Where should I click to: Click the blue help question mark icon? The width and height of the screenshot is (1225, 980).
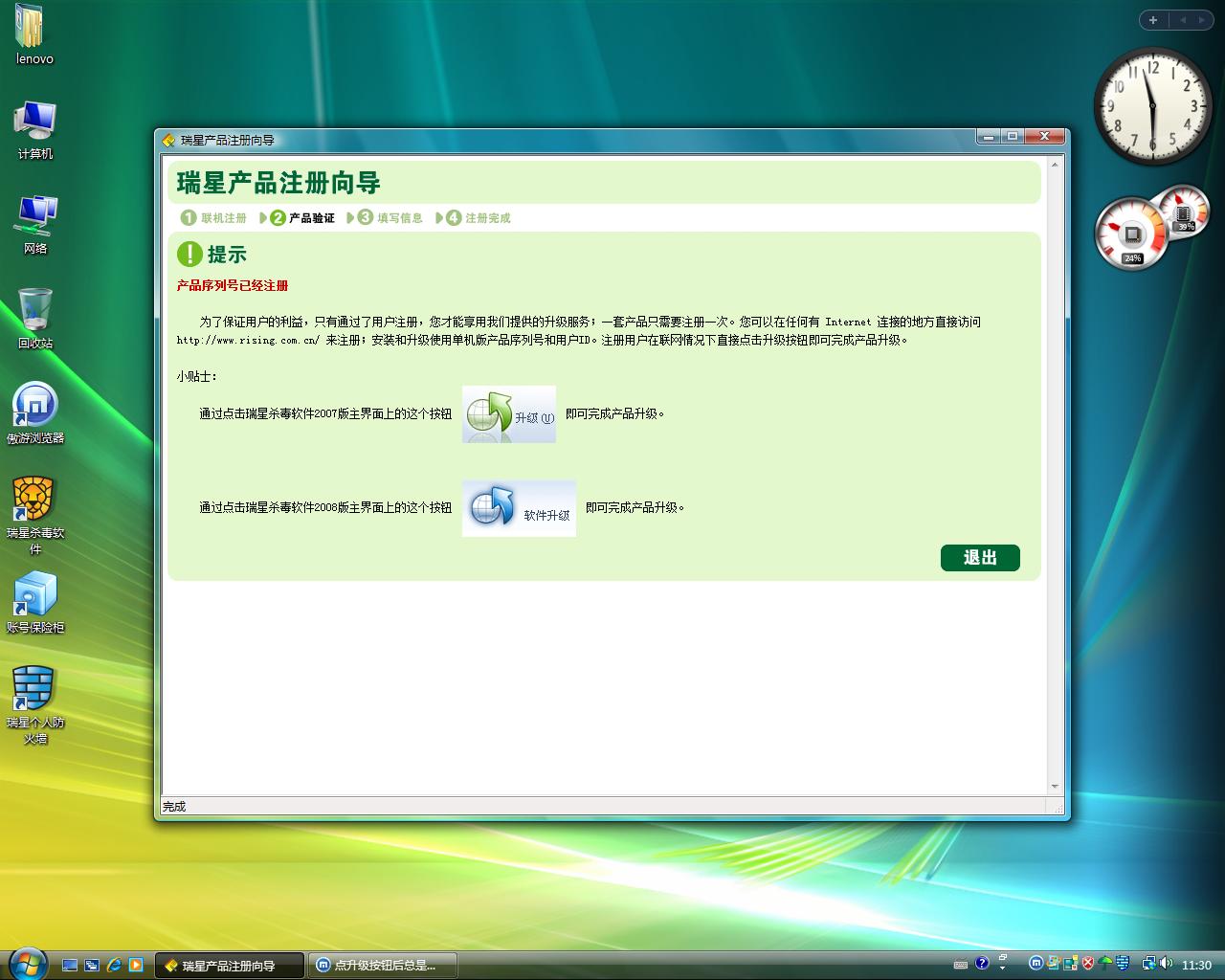[982, 964]
